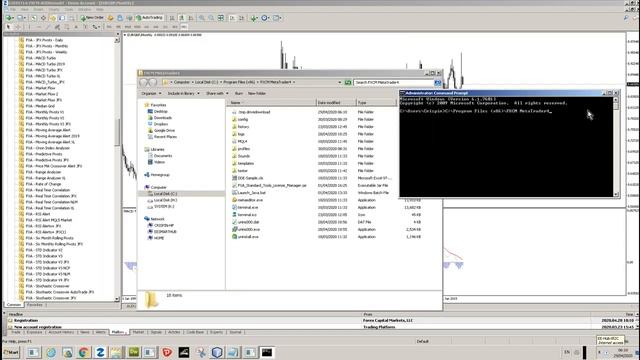Image resolution: width=640 pixels, height=360 pixels.
Task: Switch to the Experts terminal tab
Action: 216,332
